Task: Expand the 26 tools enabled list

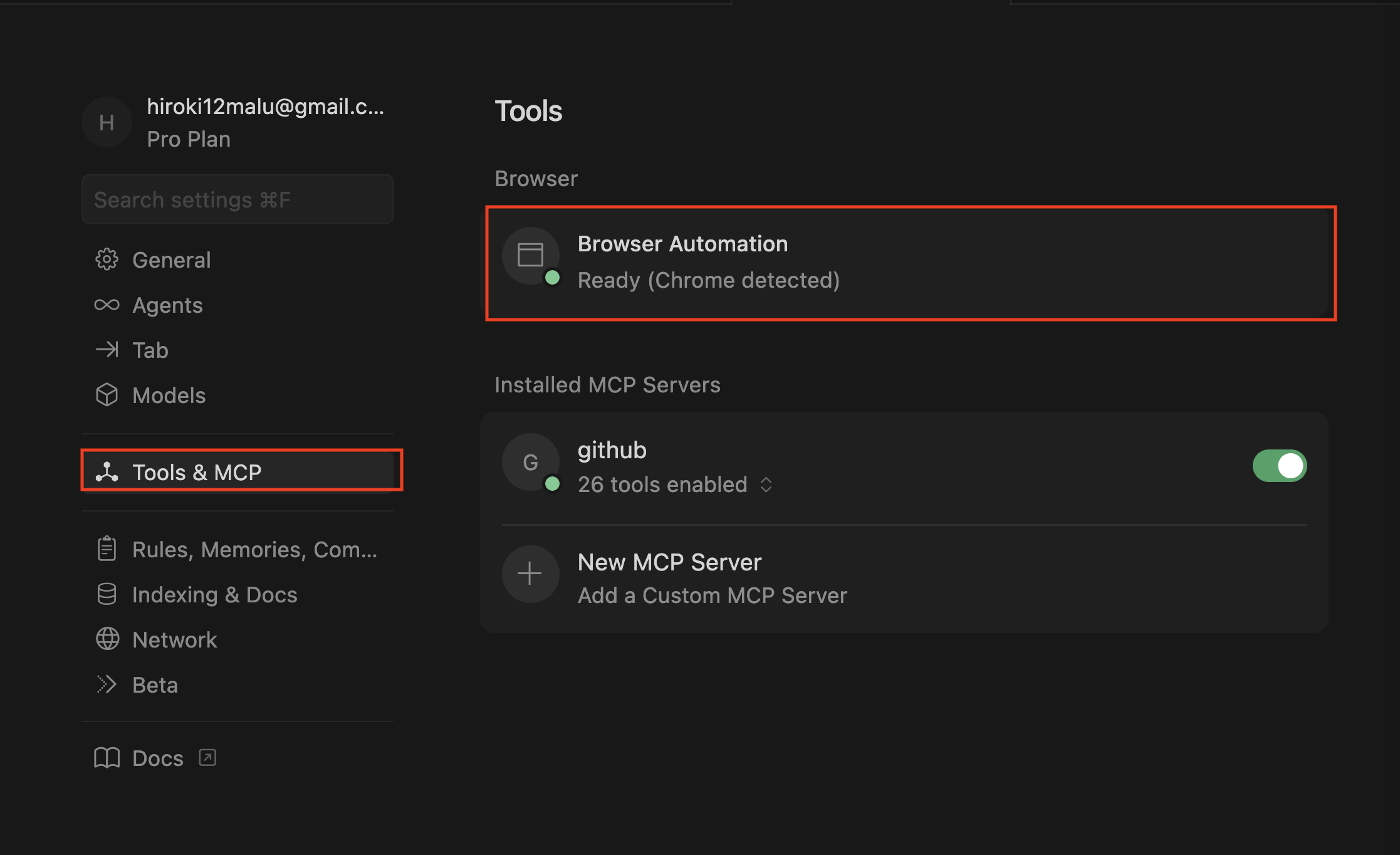Action: point(765,485)
